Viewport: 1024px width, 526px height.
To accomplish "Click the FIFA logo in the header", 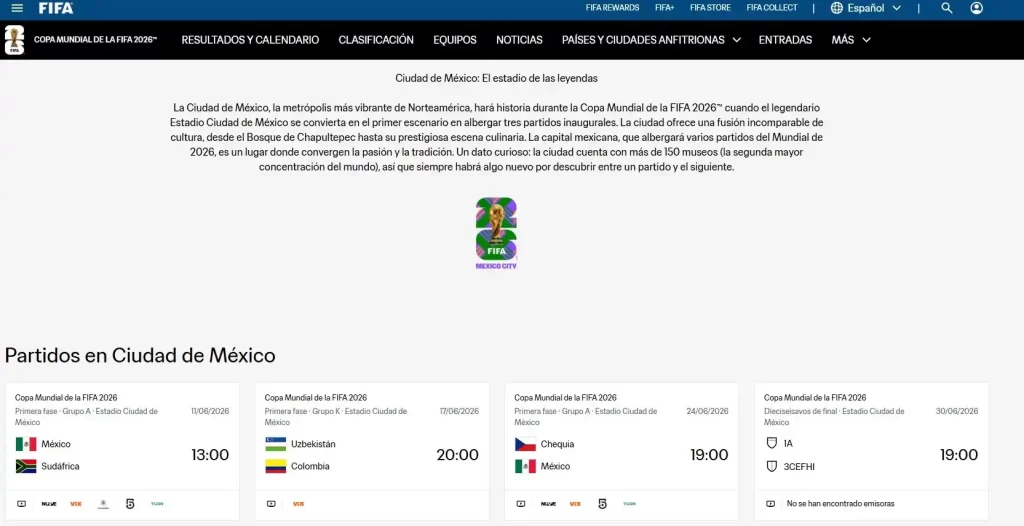I will (x=56, y=8).
